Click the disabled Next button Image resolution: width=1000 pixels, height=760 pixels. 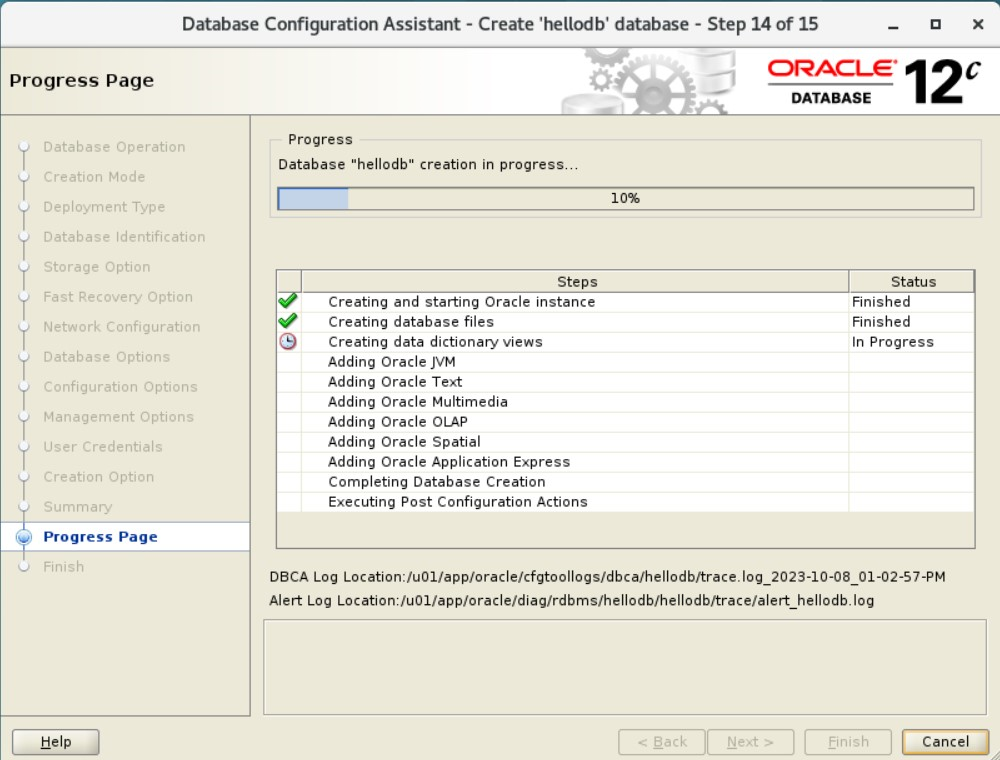(751, 742)
